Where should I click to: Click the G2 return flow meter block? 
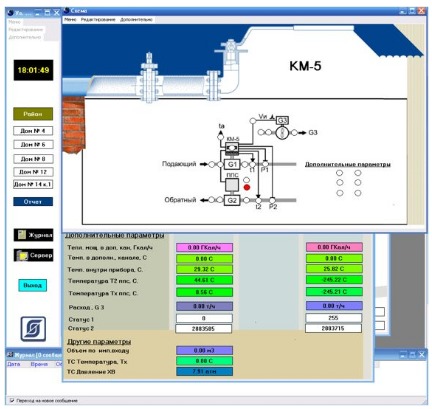(x=232, y=200)
